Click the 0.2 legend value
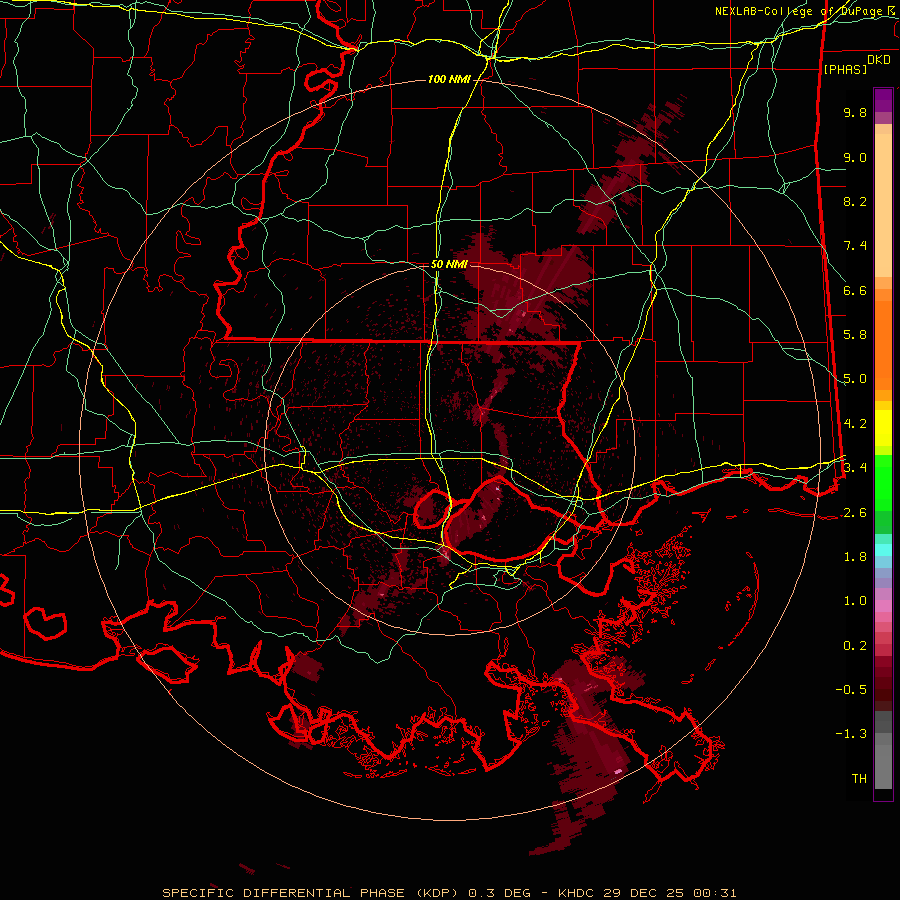Screen dimensions: 900x900 [x=855, y=646]
